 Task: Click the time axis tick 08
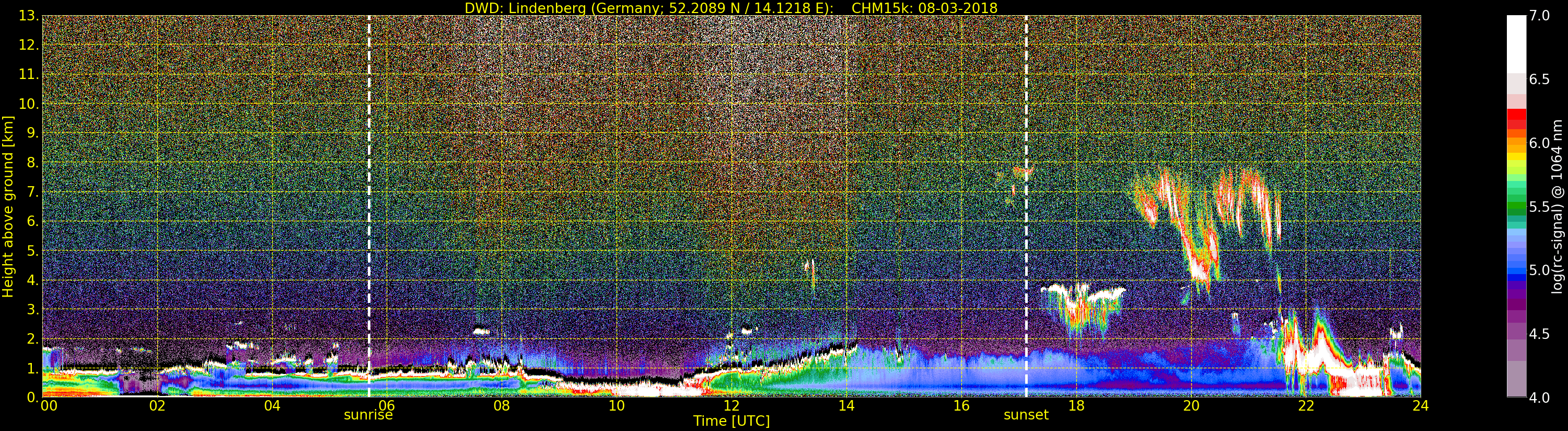pyautogui.click(x=502, y=405)
